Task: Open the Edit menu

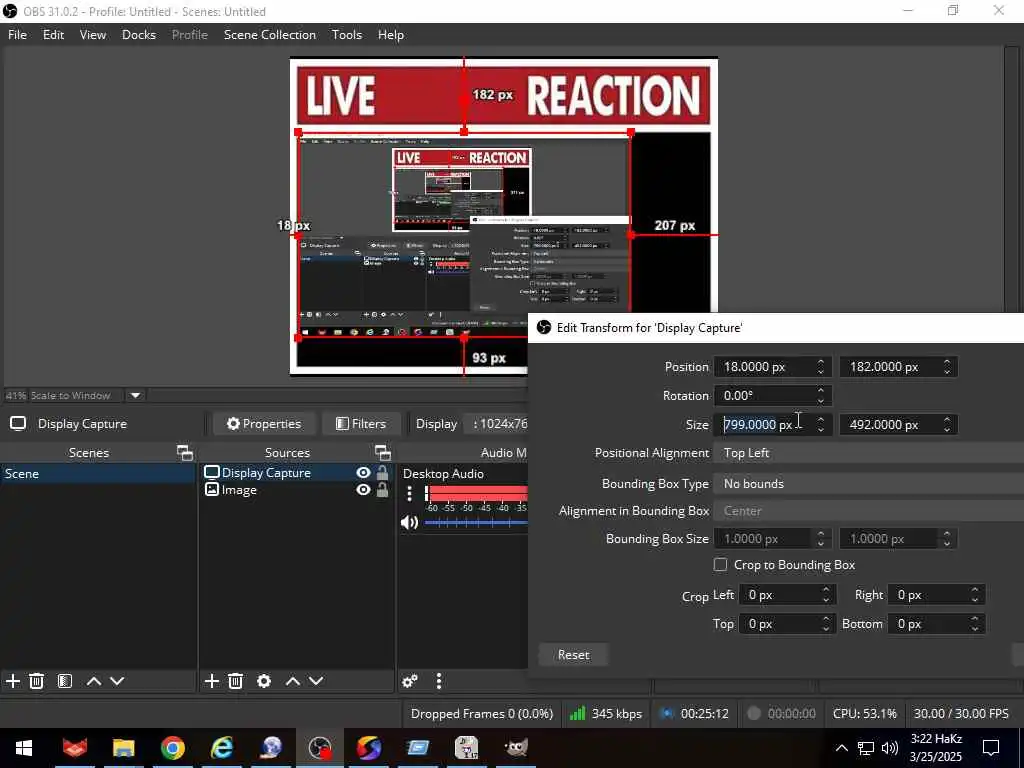Action: [x=54, y=35]
